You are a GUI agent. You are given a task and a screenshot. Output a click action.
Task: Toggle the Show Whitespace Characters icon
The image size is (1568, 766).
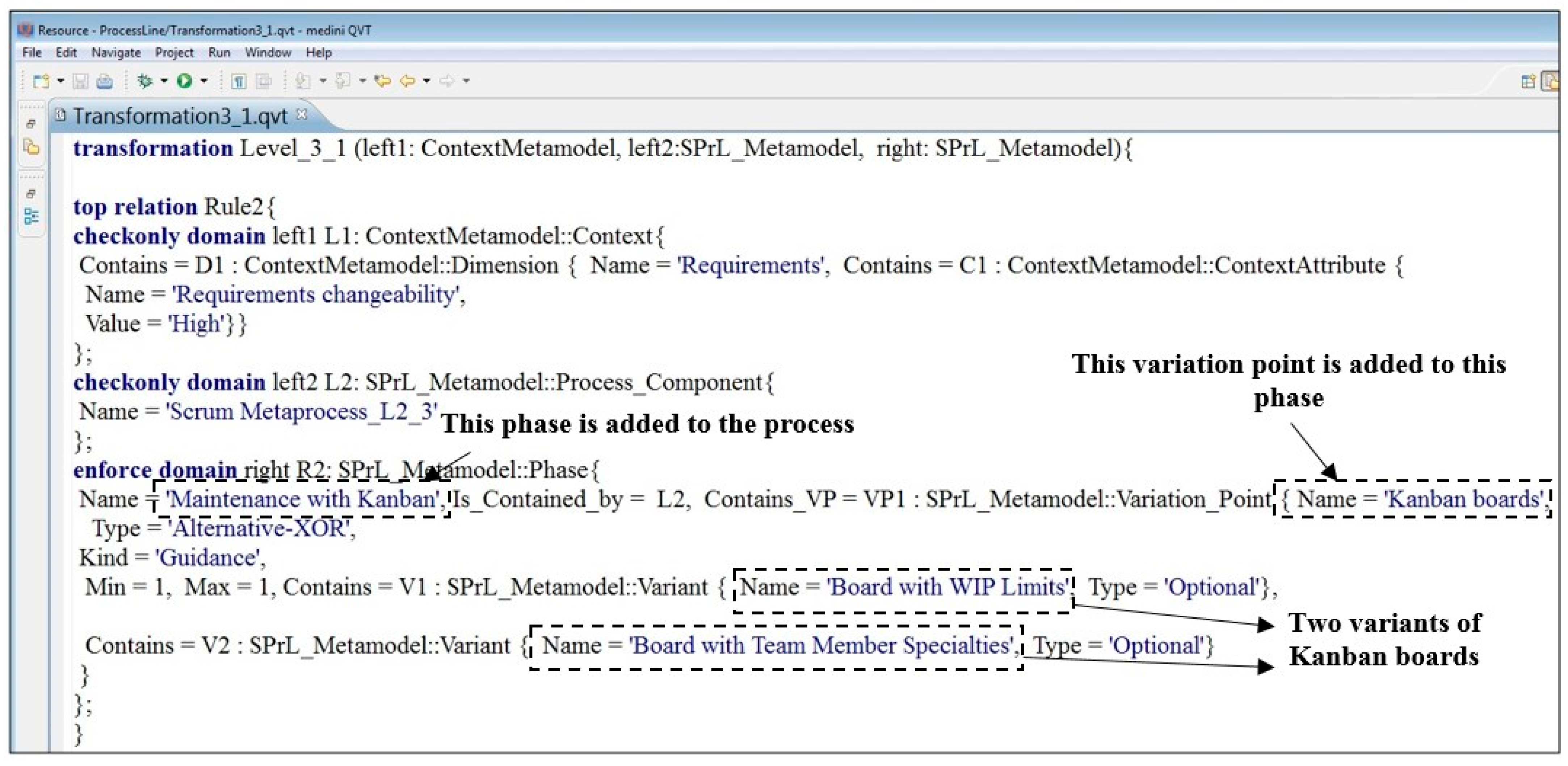[x=239, y=81]
